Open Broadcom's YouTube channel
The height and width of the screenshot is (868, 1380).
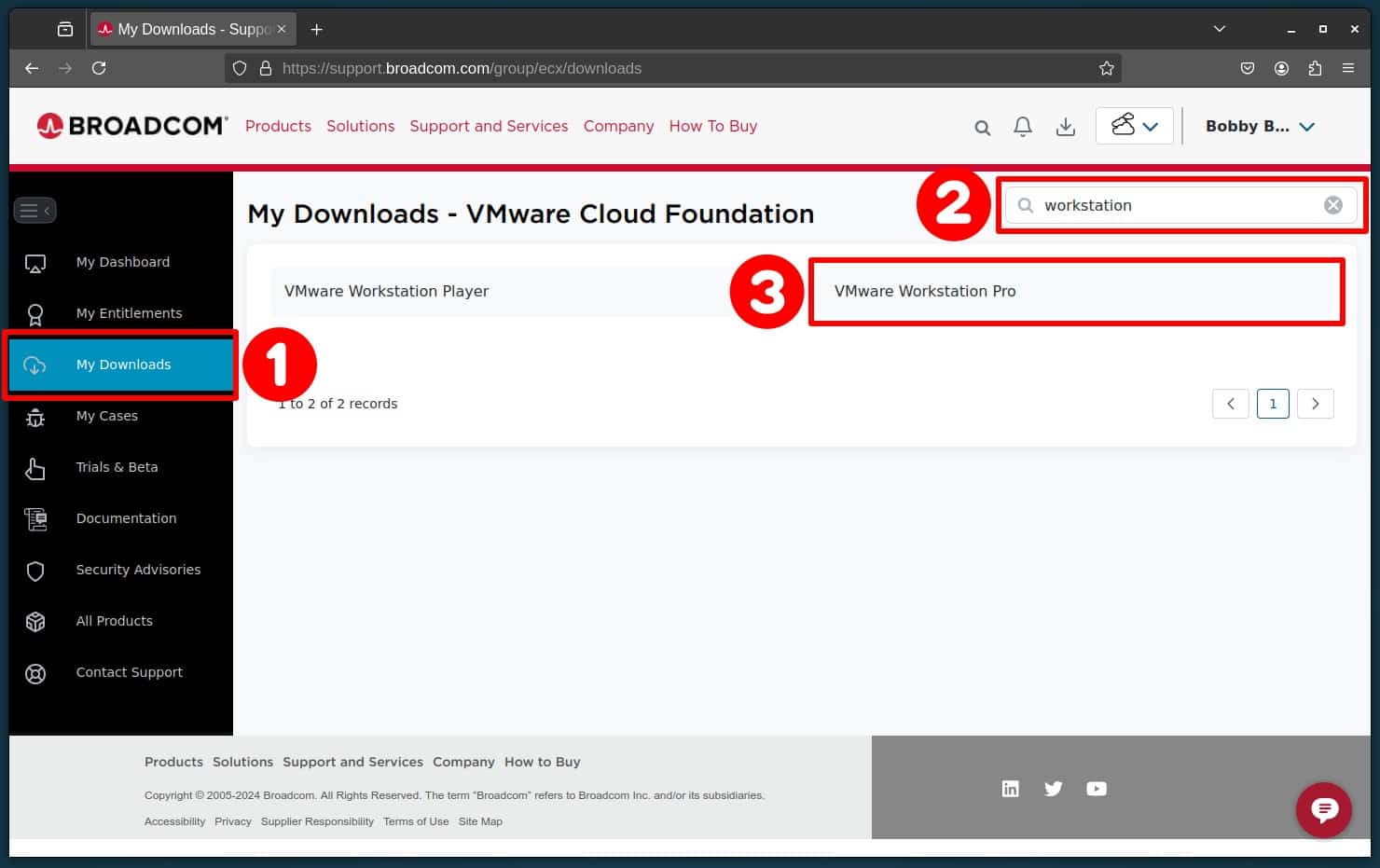coord(1096,788)
